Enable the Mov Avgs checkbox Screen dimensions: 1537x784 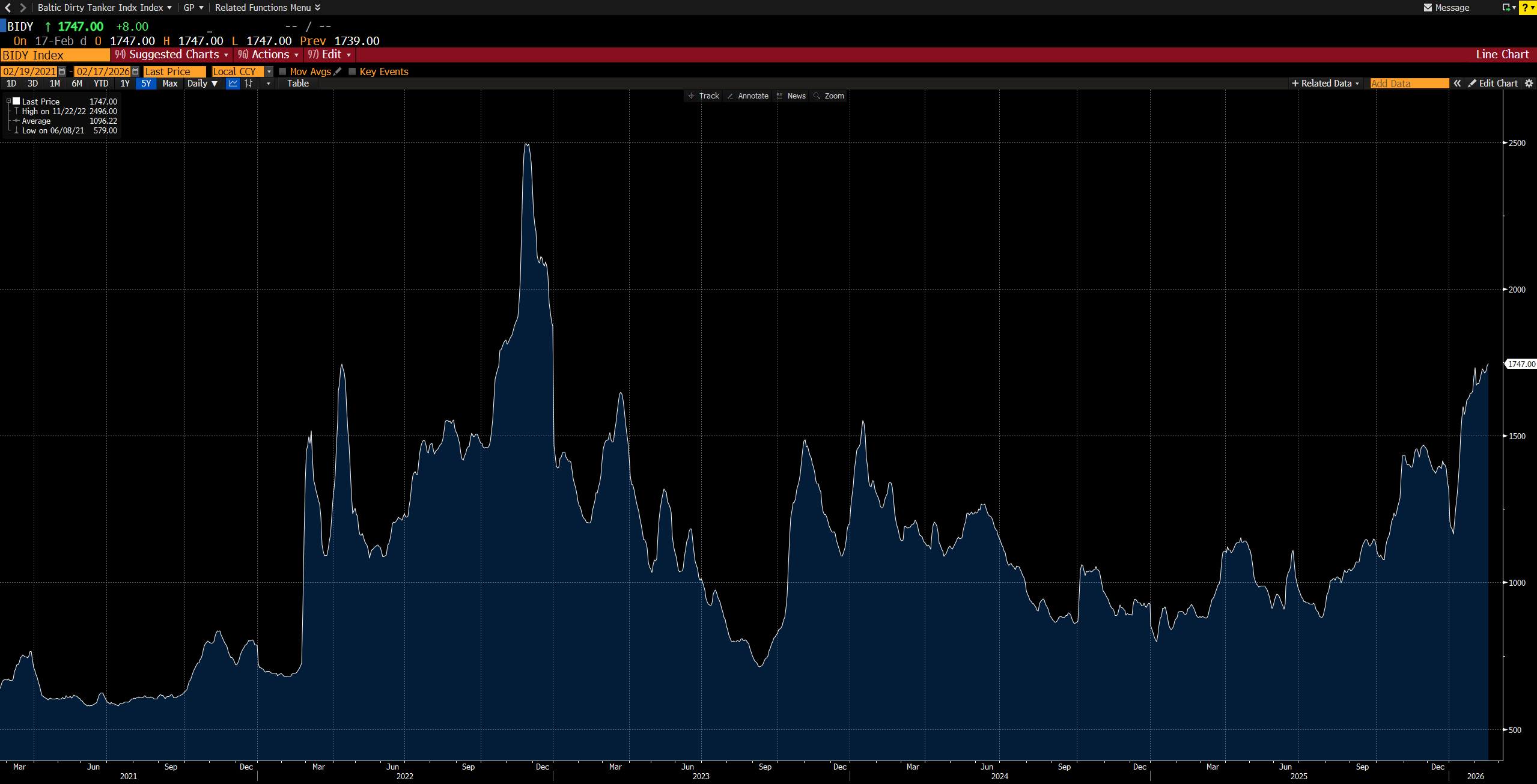coord(282,71)
